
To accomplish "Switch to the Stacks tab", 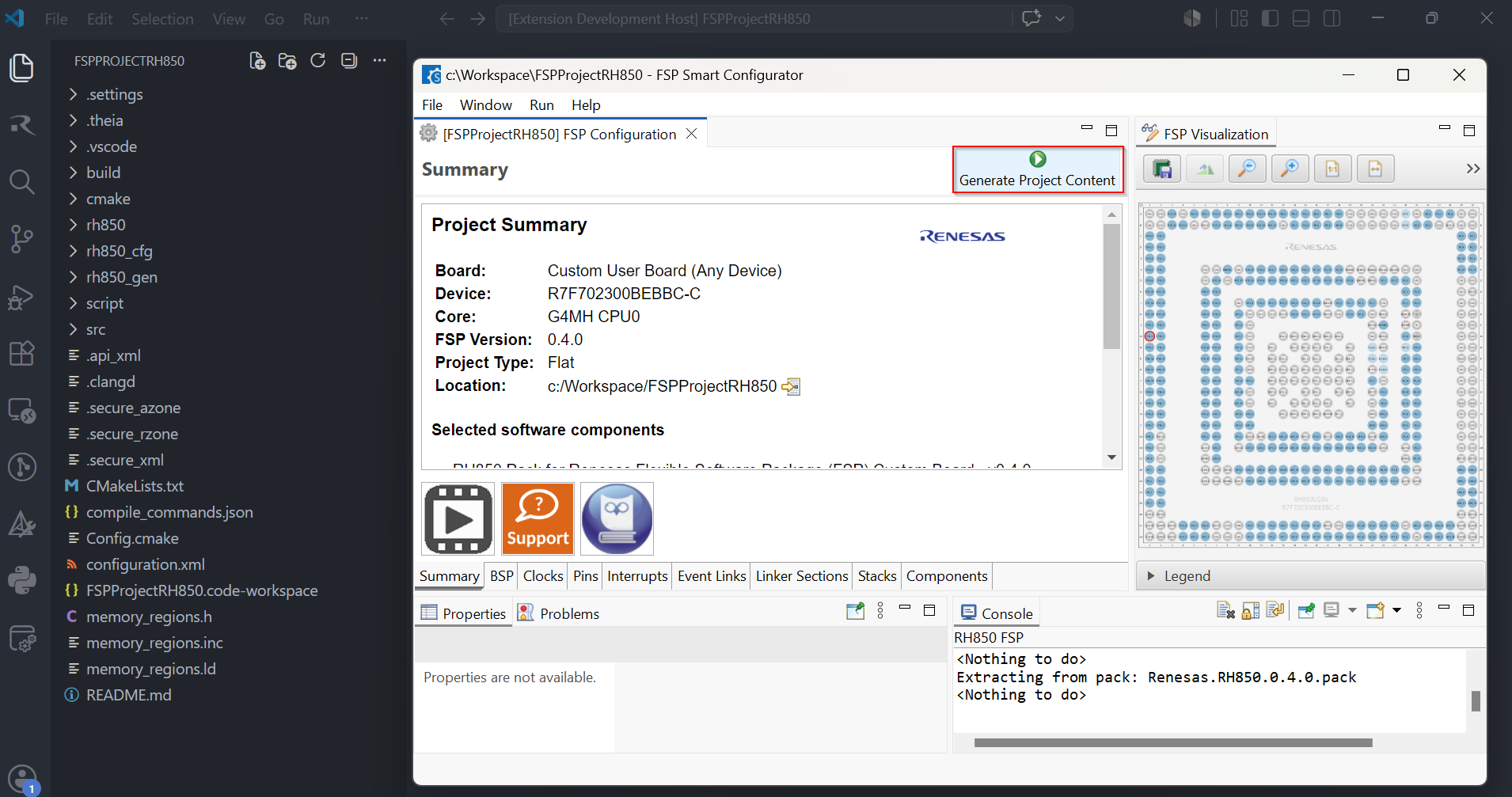I will coord(877,576).
